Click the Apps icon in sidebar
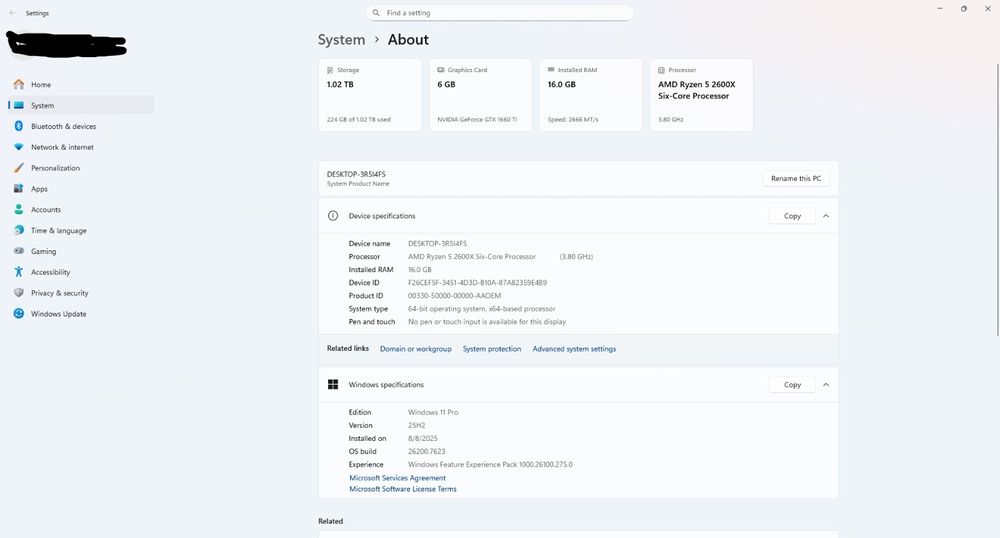This screenshot has height=538, width=1000. tap(19, 189)
